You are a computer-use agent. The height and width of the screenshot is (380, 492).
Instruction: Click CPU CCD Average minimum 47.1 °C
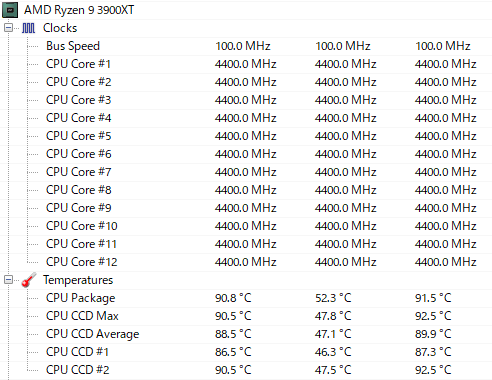click(x=333, y=334)
